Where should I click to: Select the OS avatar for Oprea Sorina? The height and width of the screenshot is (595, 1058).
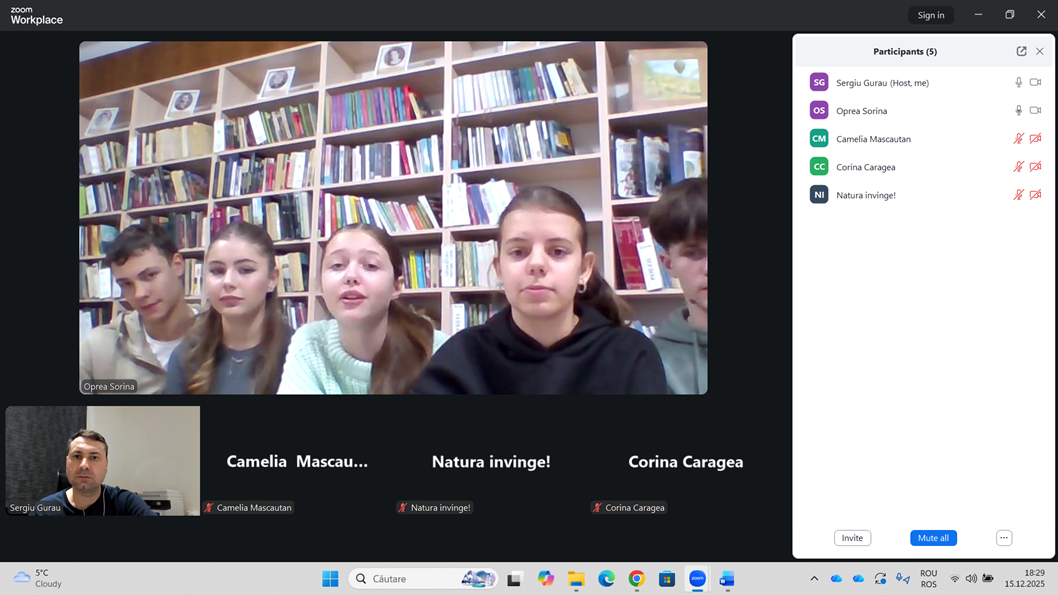coord(819,111)
